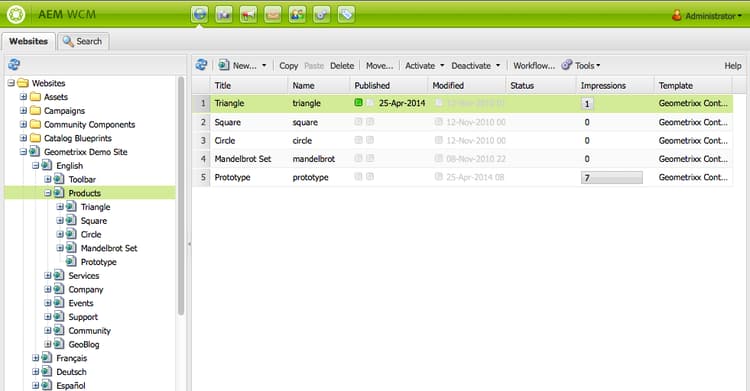Image resolution: width=750 pixels, height=391 pixels.
Task: Switch to the Websites tab
Action: pyautogui.click(x=29, y=41)
